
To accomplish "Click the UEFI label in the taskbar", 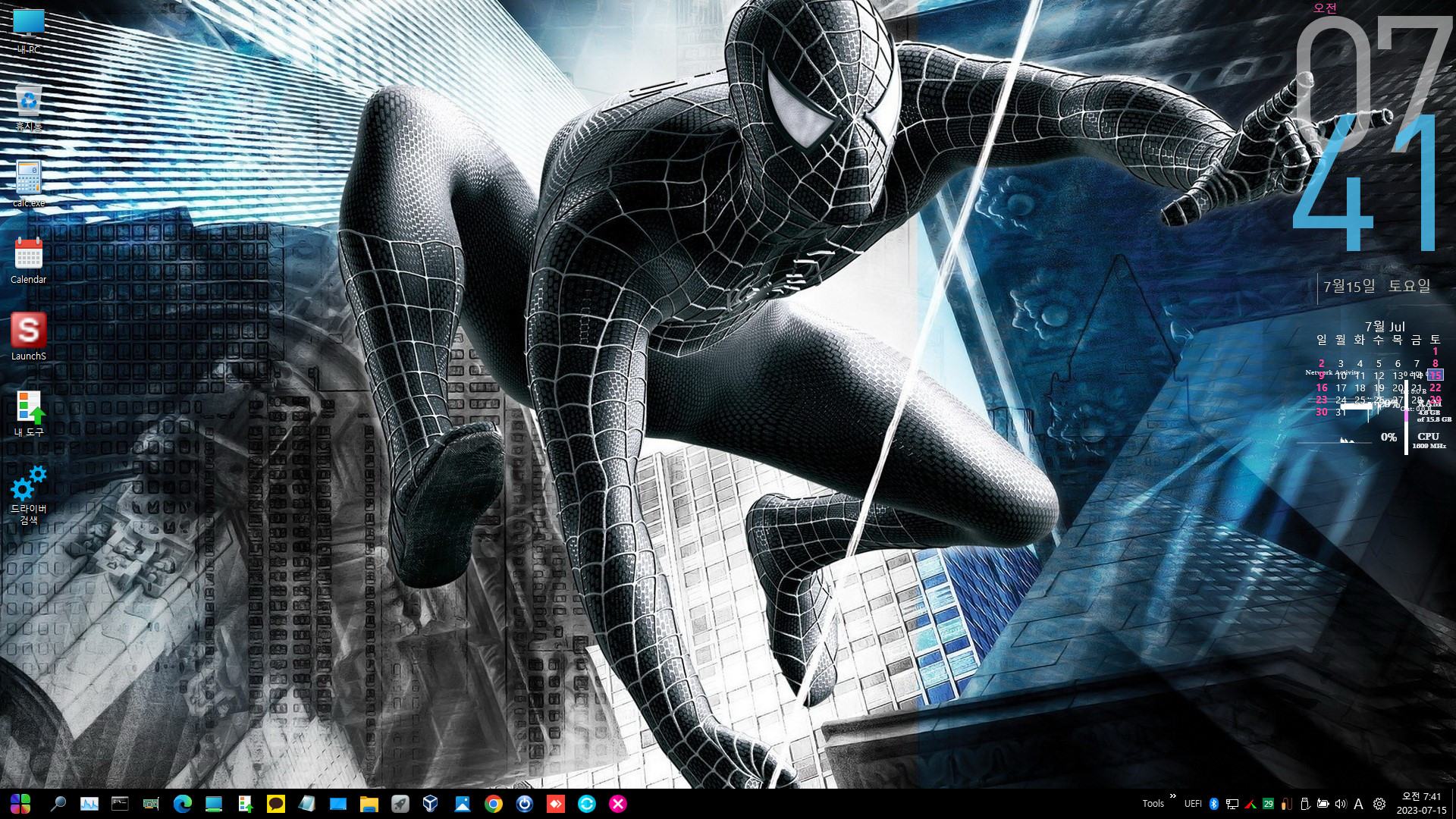I will coord(1193,804).
